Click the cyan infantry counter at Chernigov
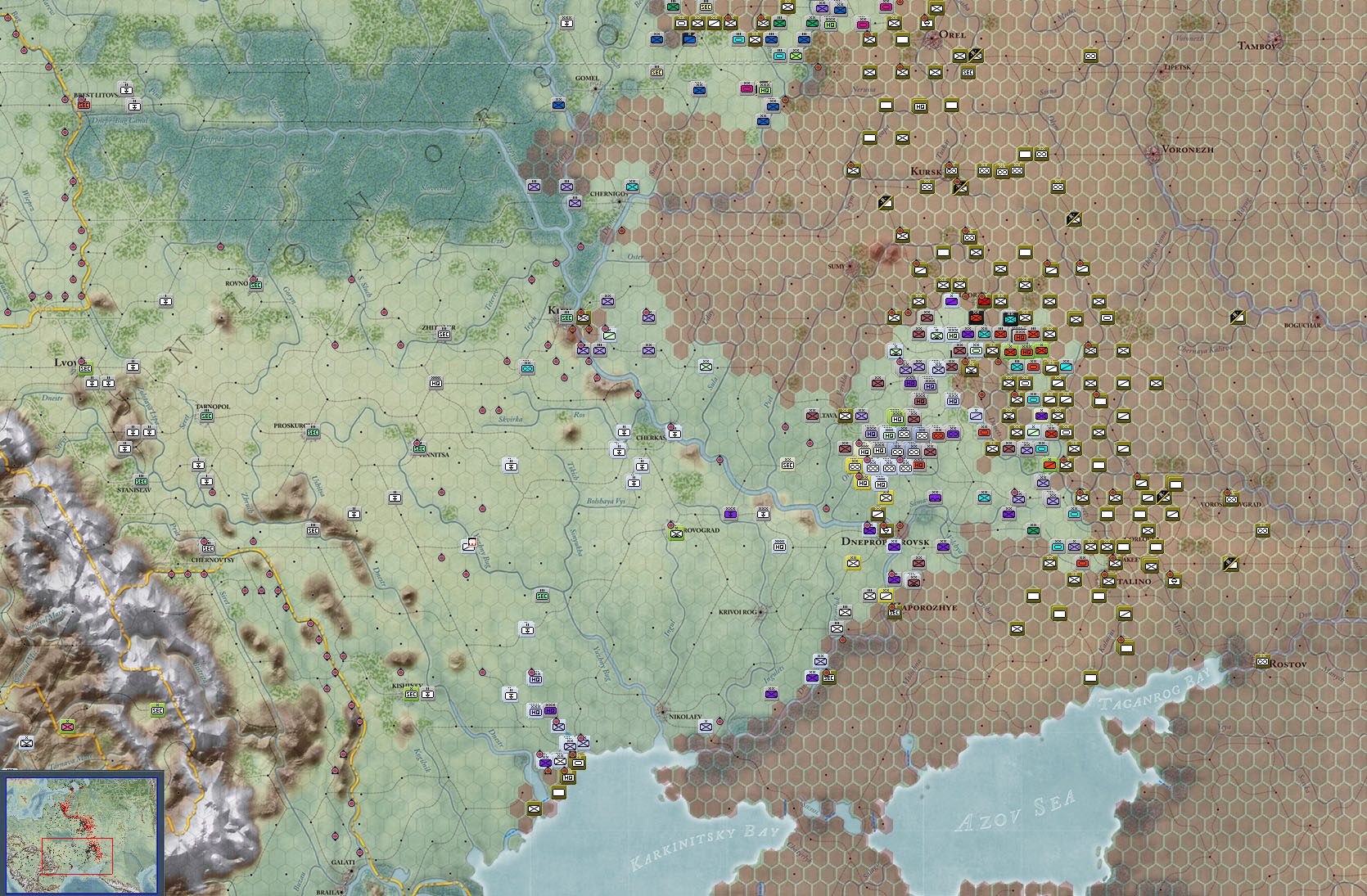The image size is (1367, 896). (632, 187)
